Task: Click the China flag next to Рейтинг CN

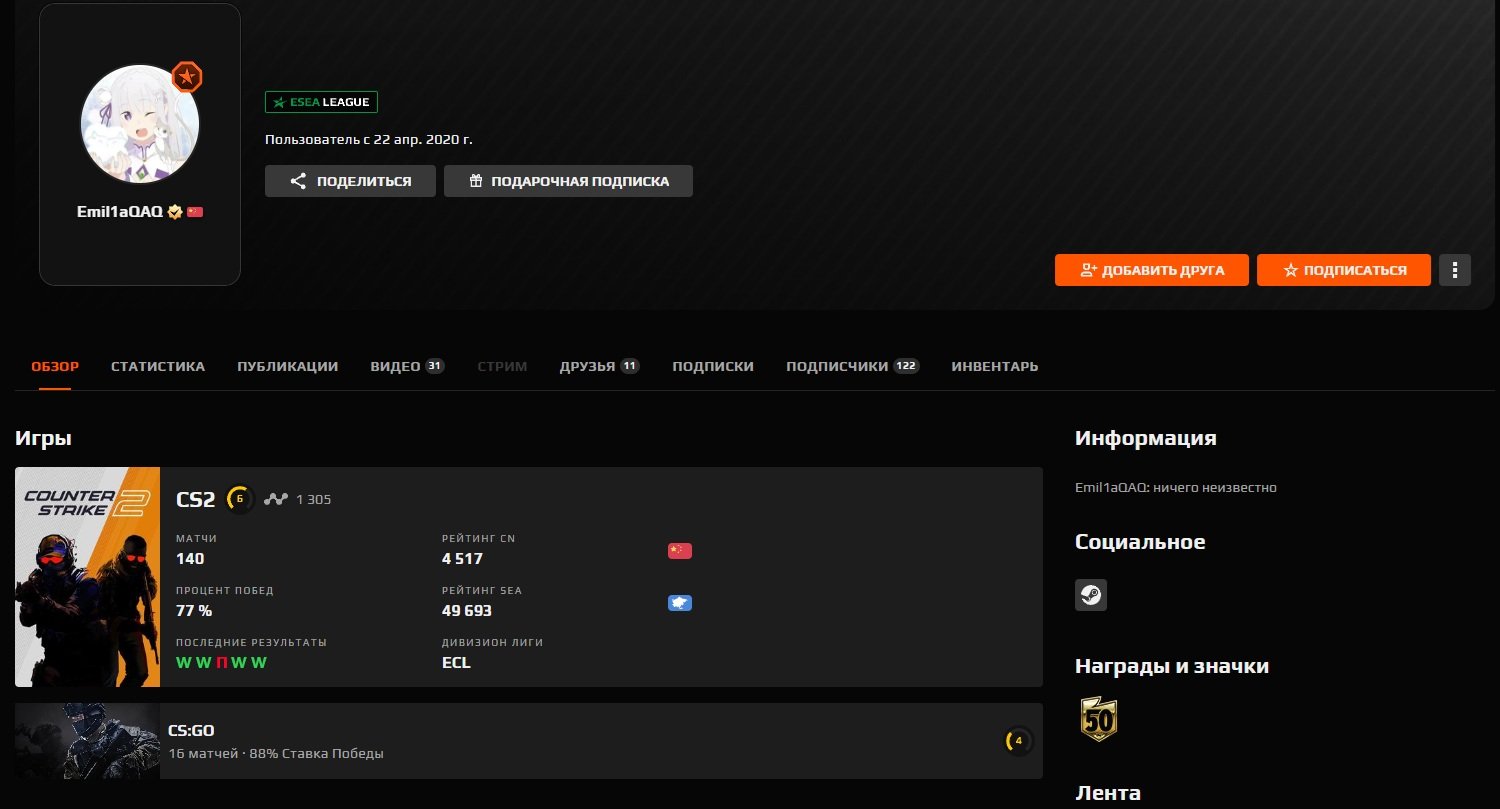Action: click(680, 551)
